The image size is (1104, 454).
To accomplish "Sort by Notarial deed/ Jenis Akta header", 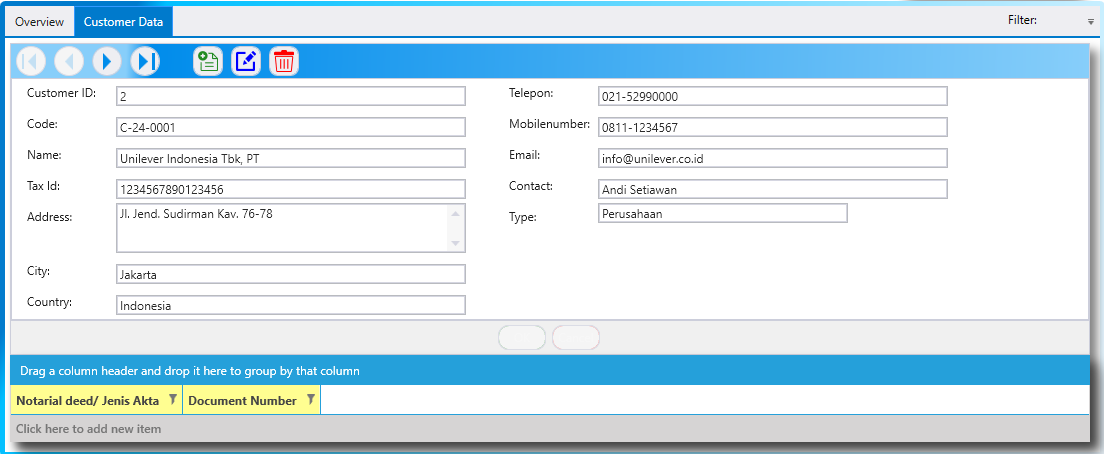I will 87,400.
